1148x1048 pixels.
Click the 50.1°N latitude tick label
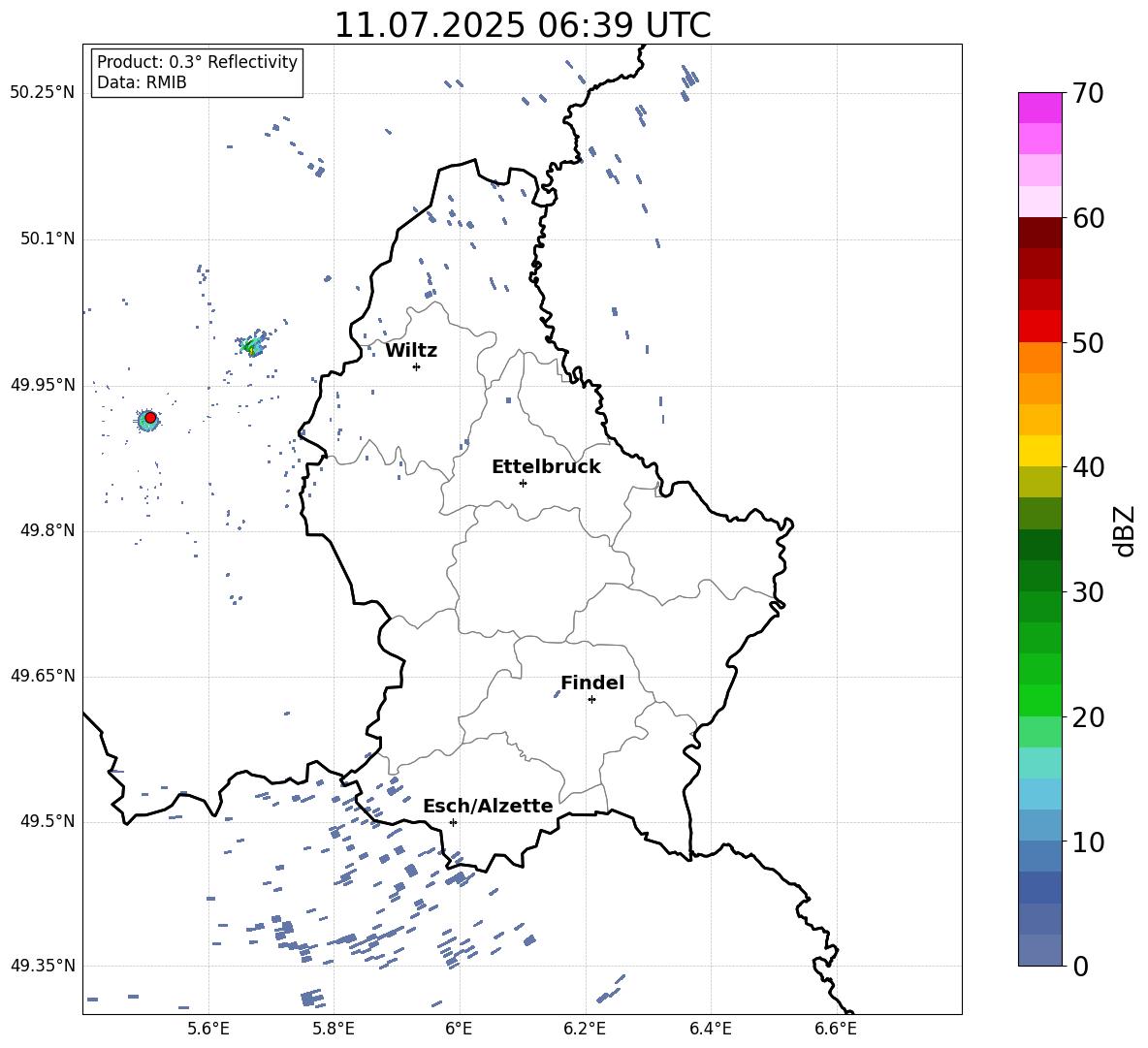tap(47, 238)
